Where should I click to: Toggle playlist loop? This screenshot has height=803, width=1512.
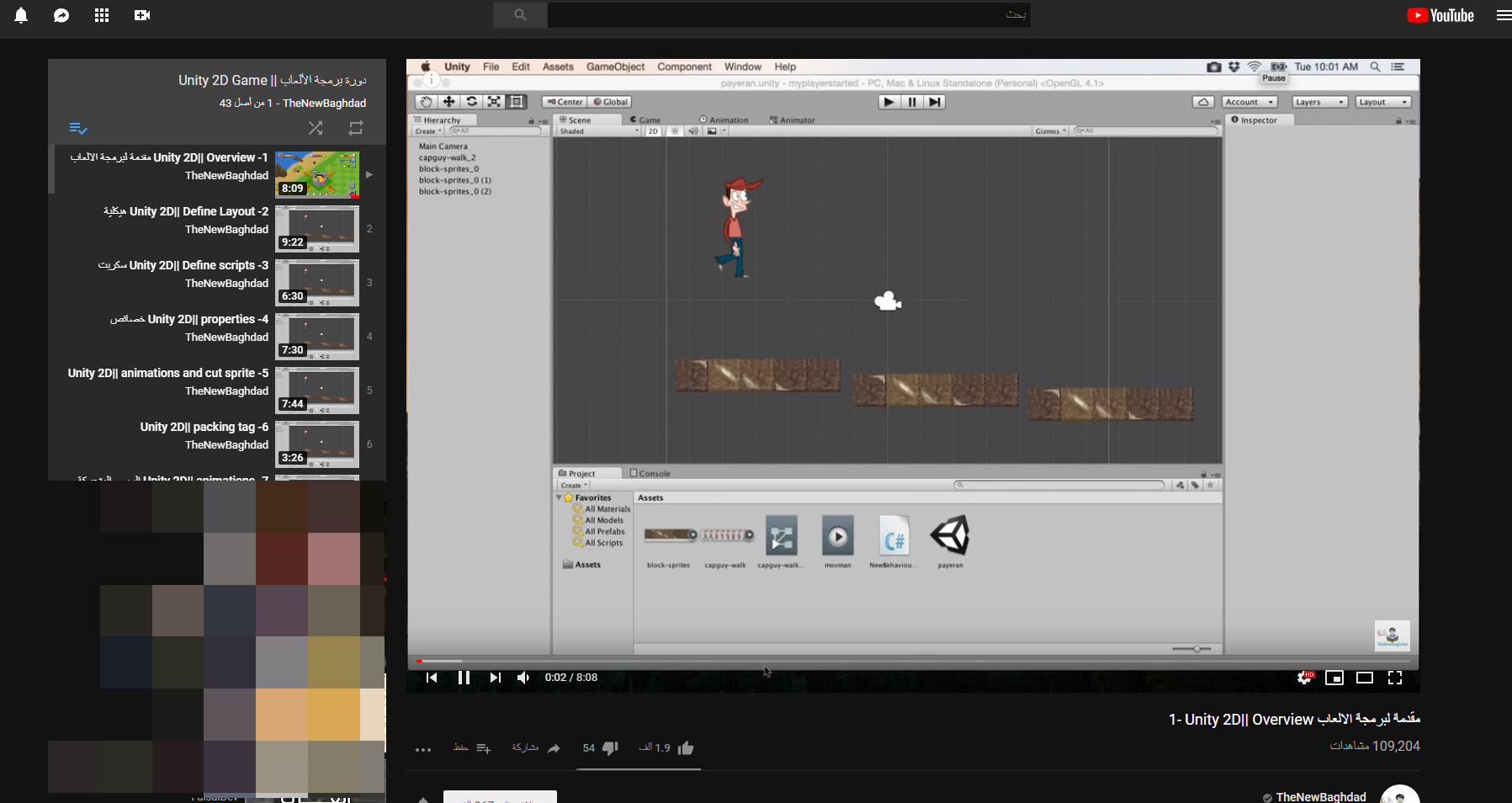point(356,128)
